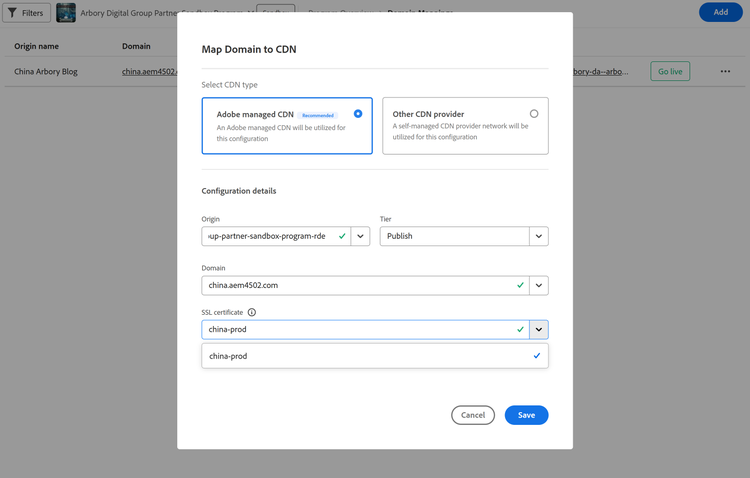Click the SSL certificate info icon

tap(252, 313)
